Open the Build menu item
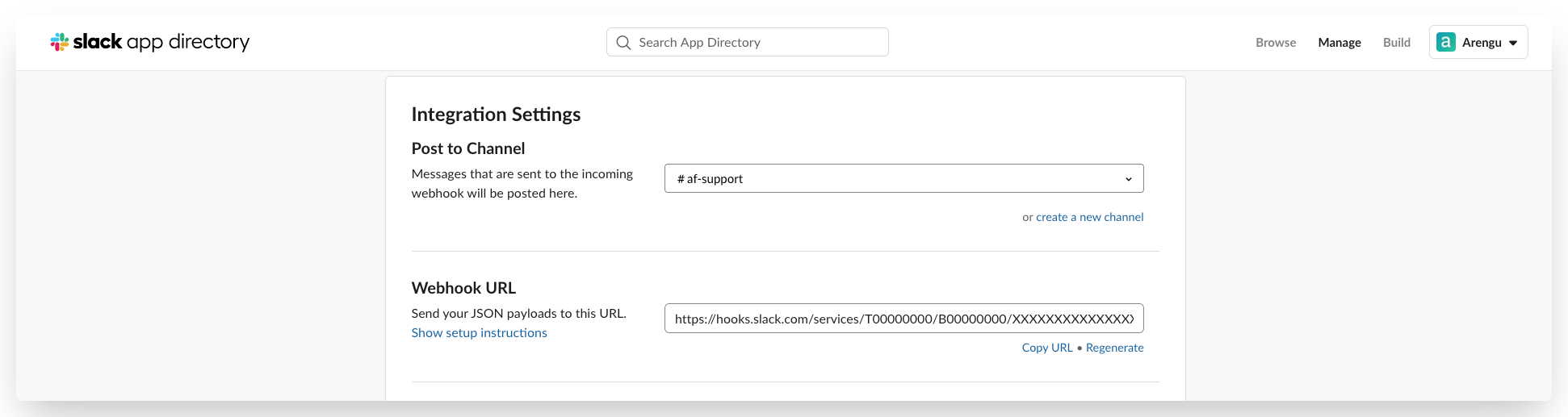Image resolution: width=1568 pixels, height=417 pixels. pyautogui.click(x=1397, y=43)
